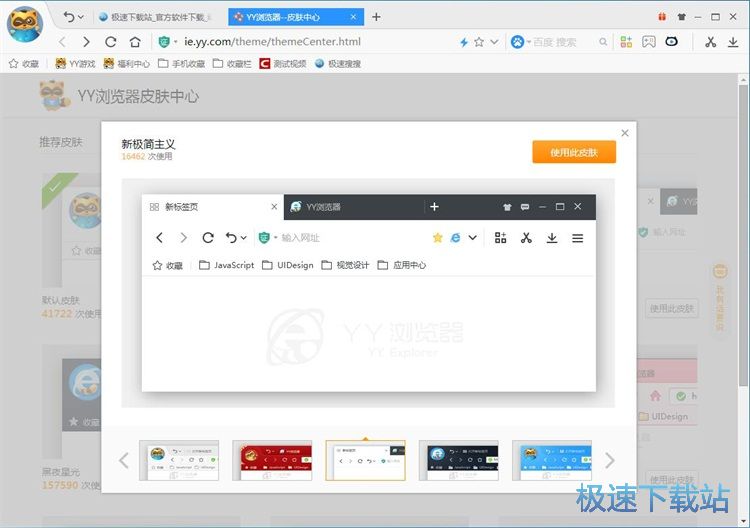Open the app center grid icon
The height and width of the screenshot is (528, 750).
[x=626, y=42]
